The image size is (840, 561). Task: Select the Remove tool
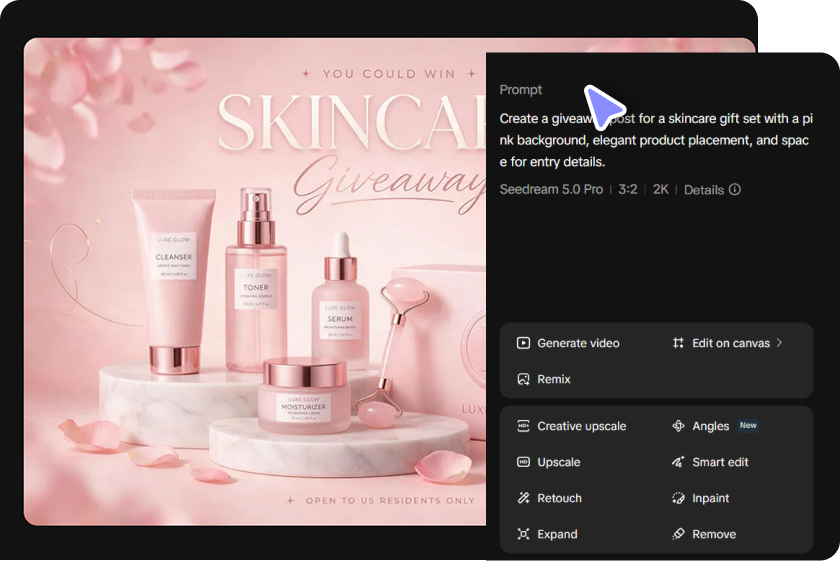pyautogui.click(x=714, y=534)
